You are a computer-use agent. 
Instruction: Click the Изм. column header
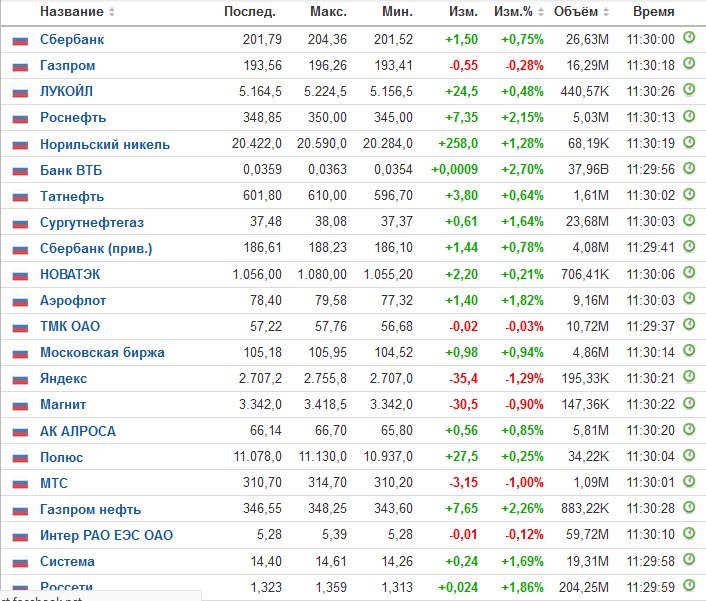click(463, 12)
